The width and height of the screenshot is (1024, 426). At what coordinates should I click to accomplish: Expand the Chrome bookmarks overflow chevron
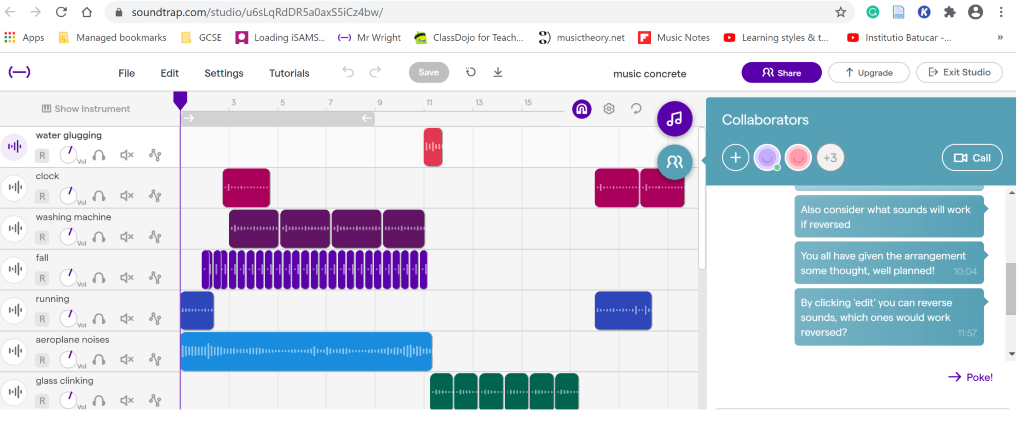point(1000,38)
